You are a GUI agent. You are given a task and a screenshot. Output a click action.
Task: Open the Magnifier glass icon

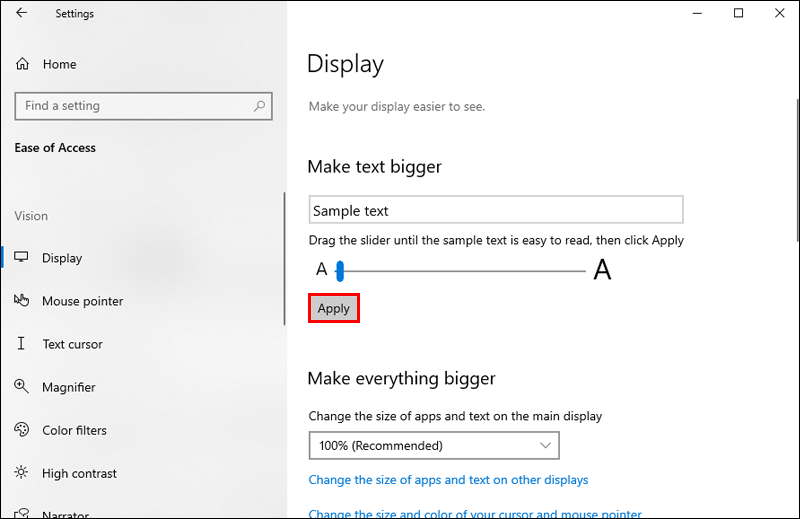[21, 386]
